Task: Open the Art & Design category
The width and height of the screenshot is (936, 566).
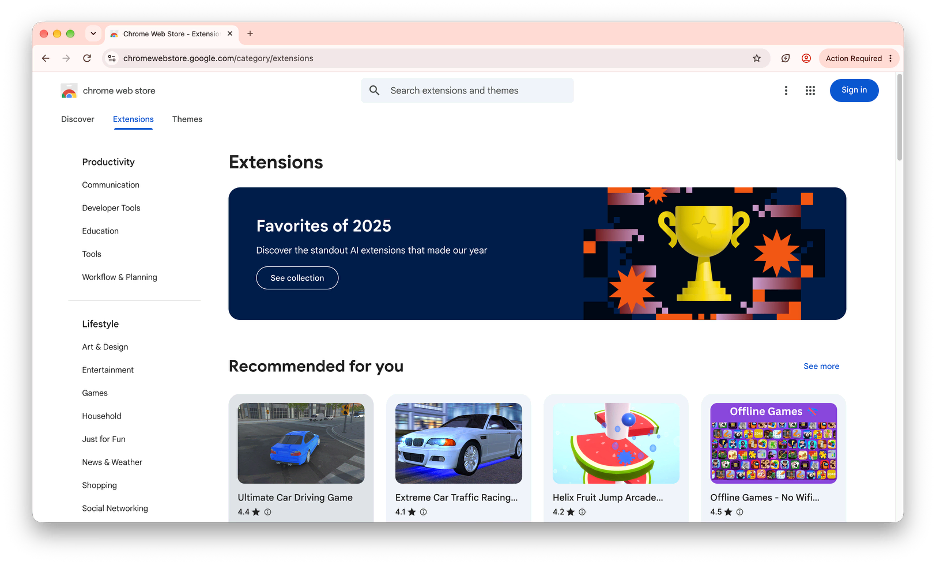Action: (105, 347)
